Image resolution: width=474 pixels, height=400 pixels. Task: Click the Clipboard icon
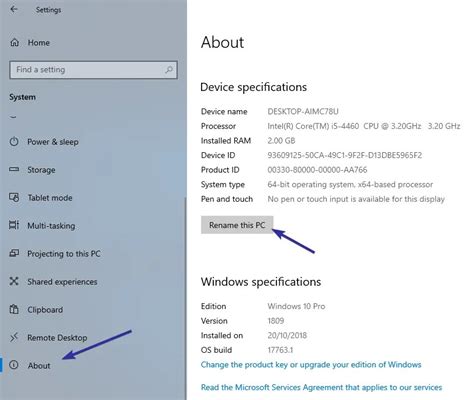click(14, 309)
